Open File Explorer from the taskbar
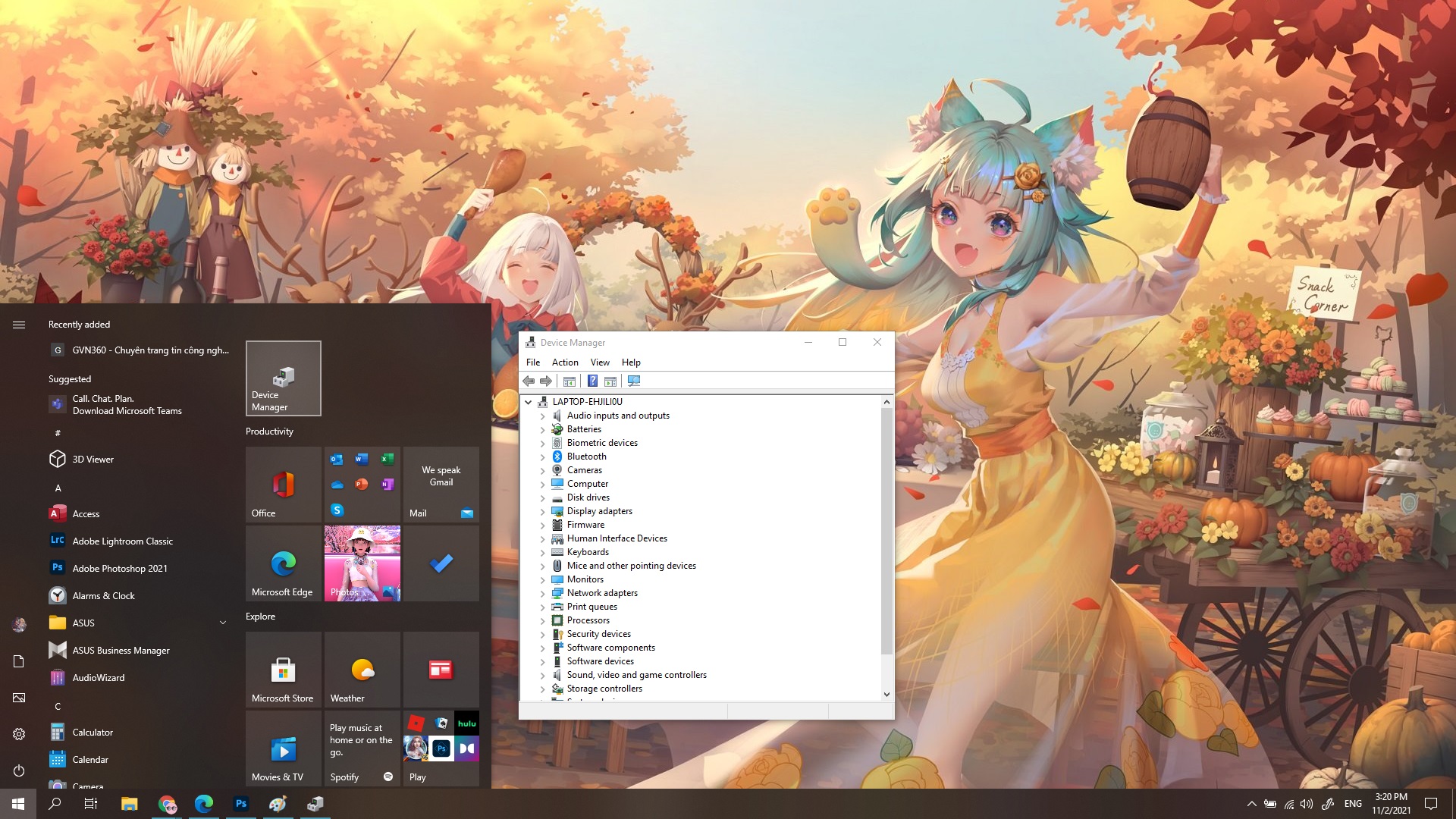 click(x=129, y=804)
